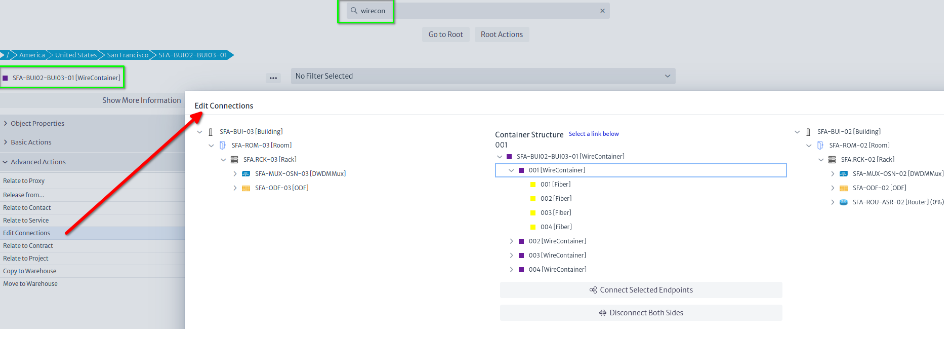944x363 pixels.
Task: Expand the 004 WireContainer node
Action: (x=511, y=269)
